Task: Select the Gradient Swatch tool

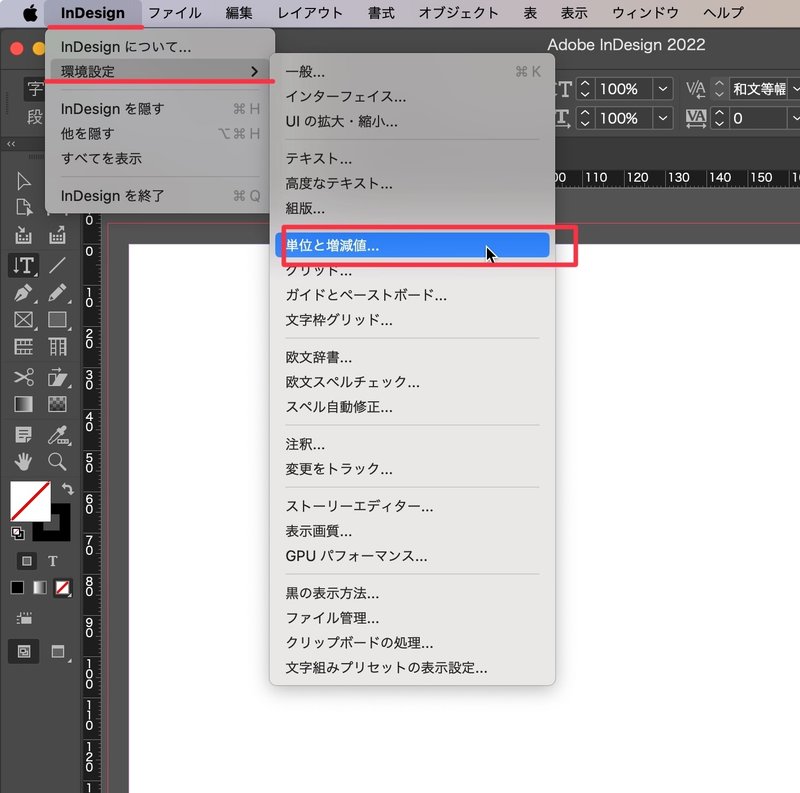Action: point(23,404)
